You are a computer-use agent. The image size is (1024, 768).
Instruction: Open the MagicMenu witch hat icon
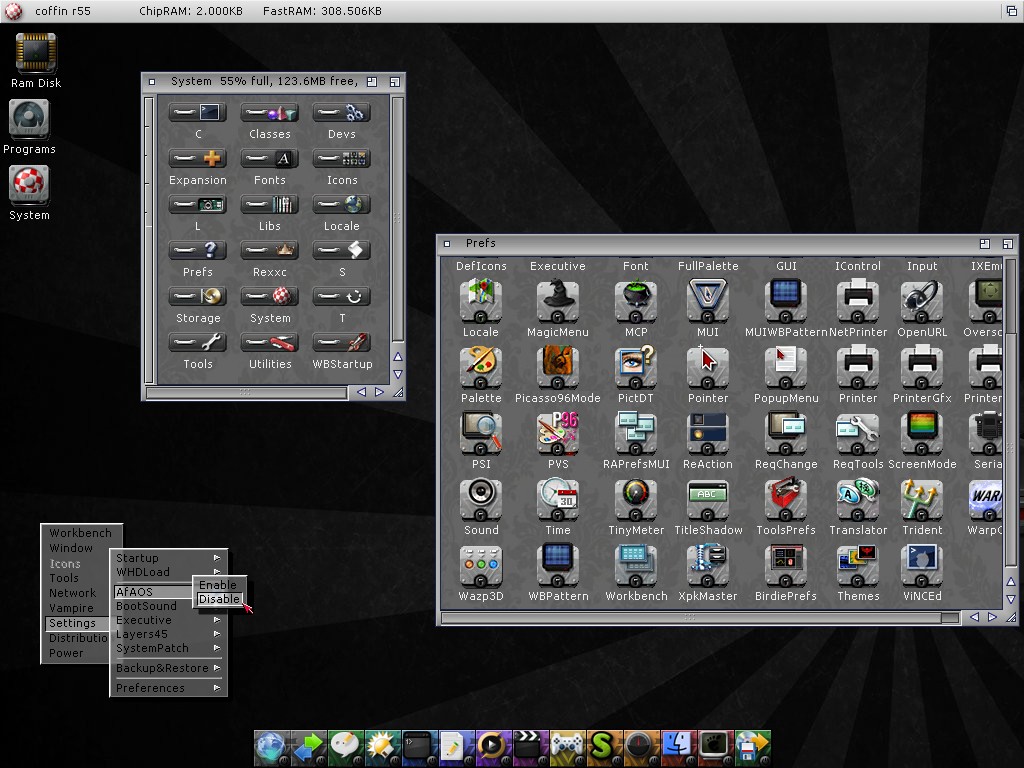point(558,300)
